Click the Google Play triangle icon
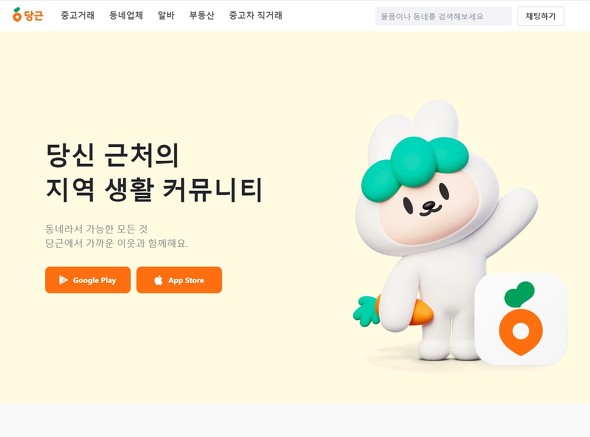 point(63,280)
